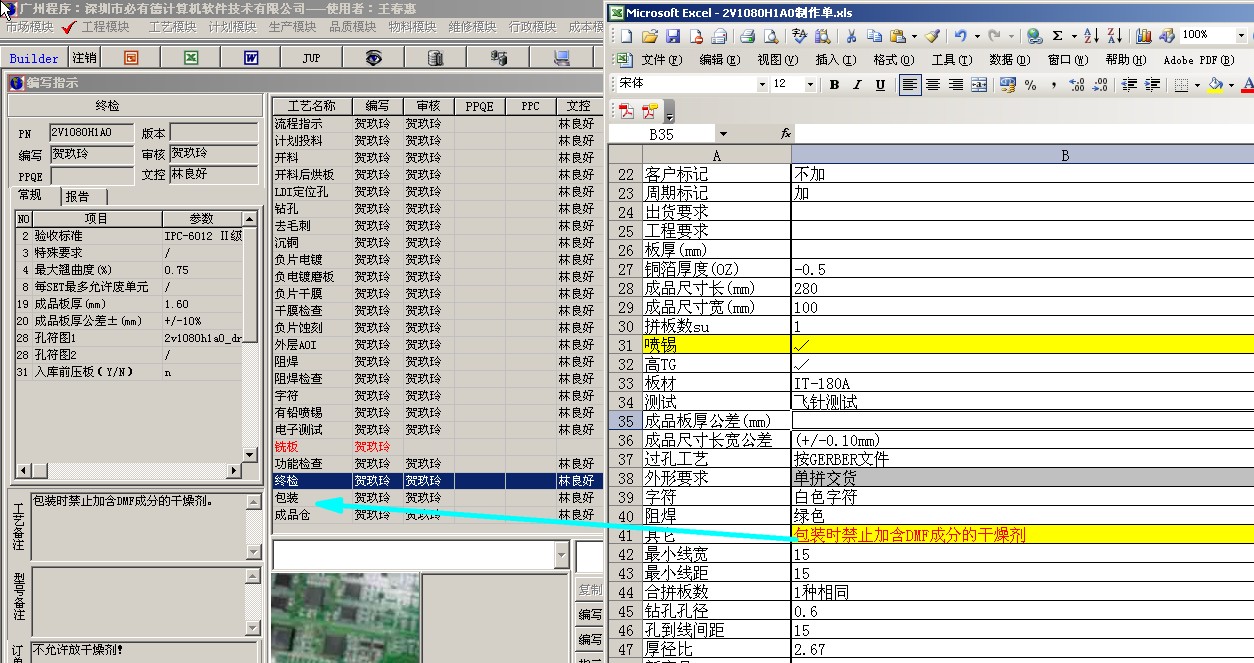Click the eye icon button in Builder toolbar
The height and width of the screenshot is (663, 1254).
(373, 58)
